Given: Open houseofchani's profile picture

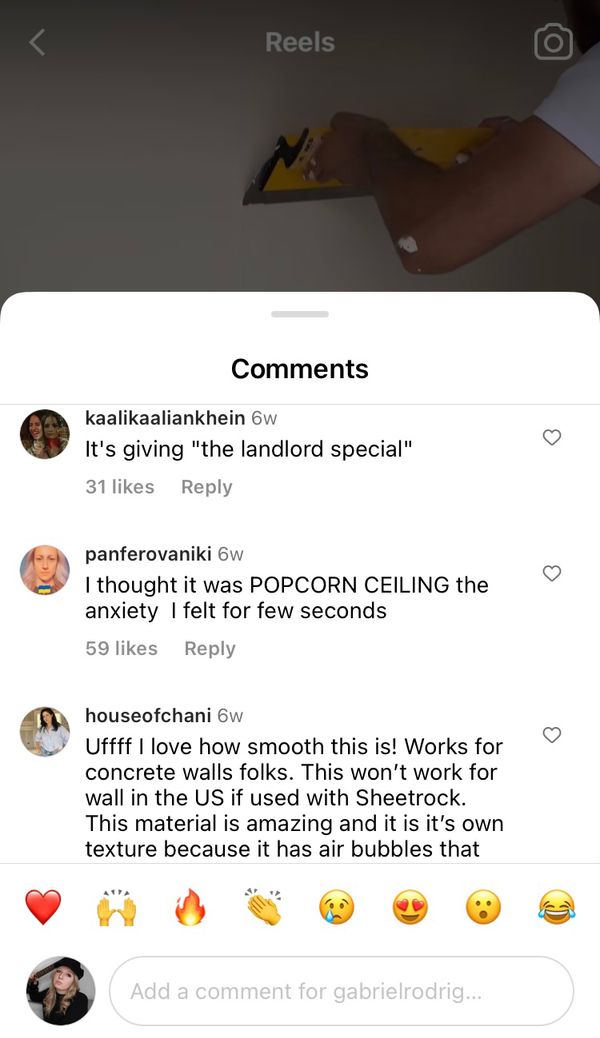Looking at the screenshot, I should (45, 731).
